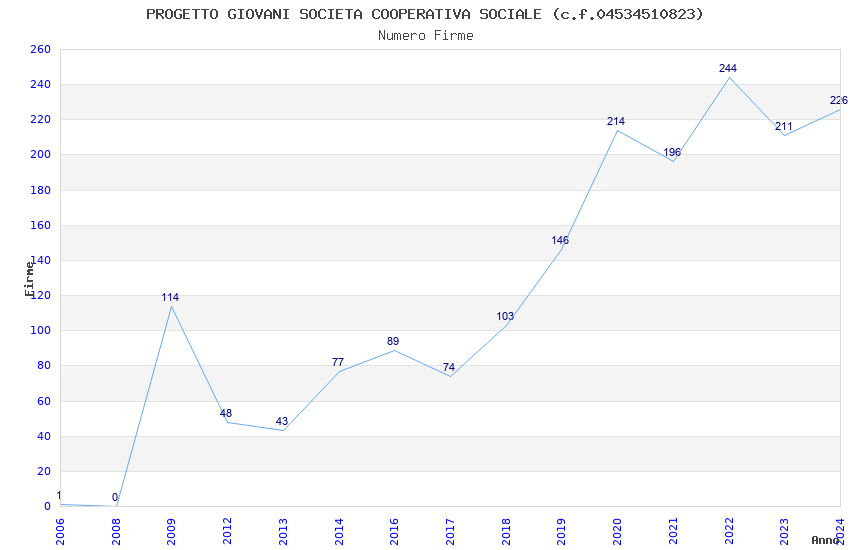Select the data label 89
Viewport: 850px width, 550px height.
(393, 341)
